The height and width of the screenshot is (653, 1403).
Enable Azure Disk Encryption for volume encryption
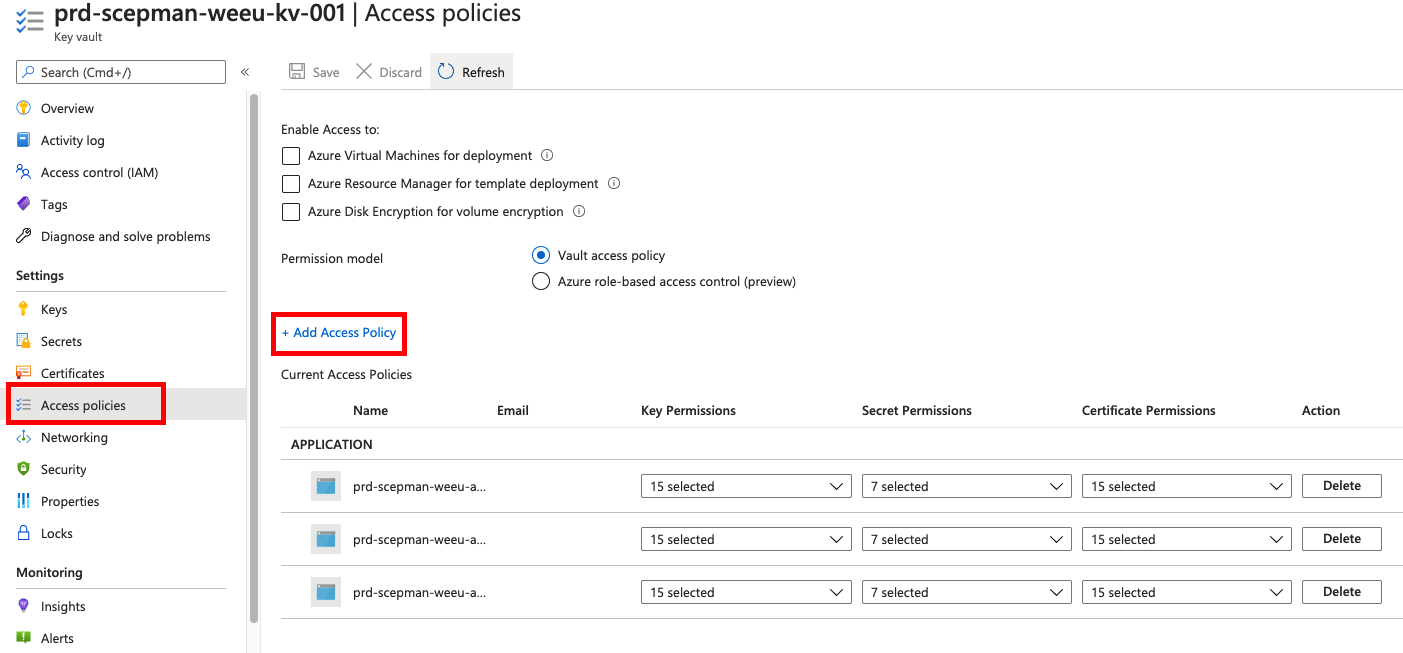tap(291, 212)
